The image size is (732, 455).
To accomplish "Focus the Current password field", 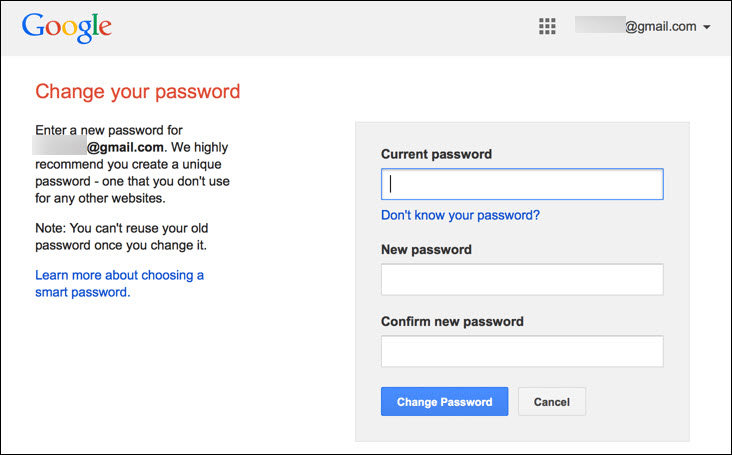I will click(522, 184).
